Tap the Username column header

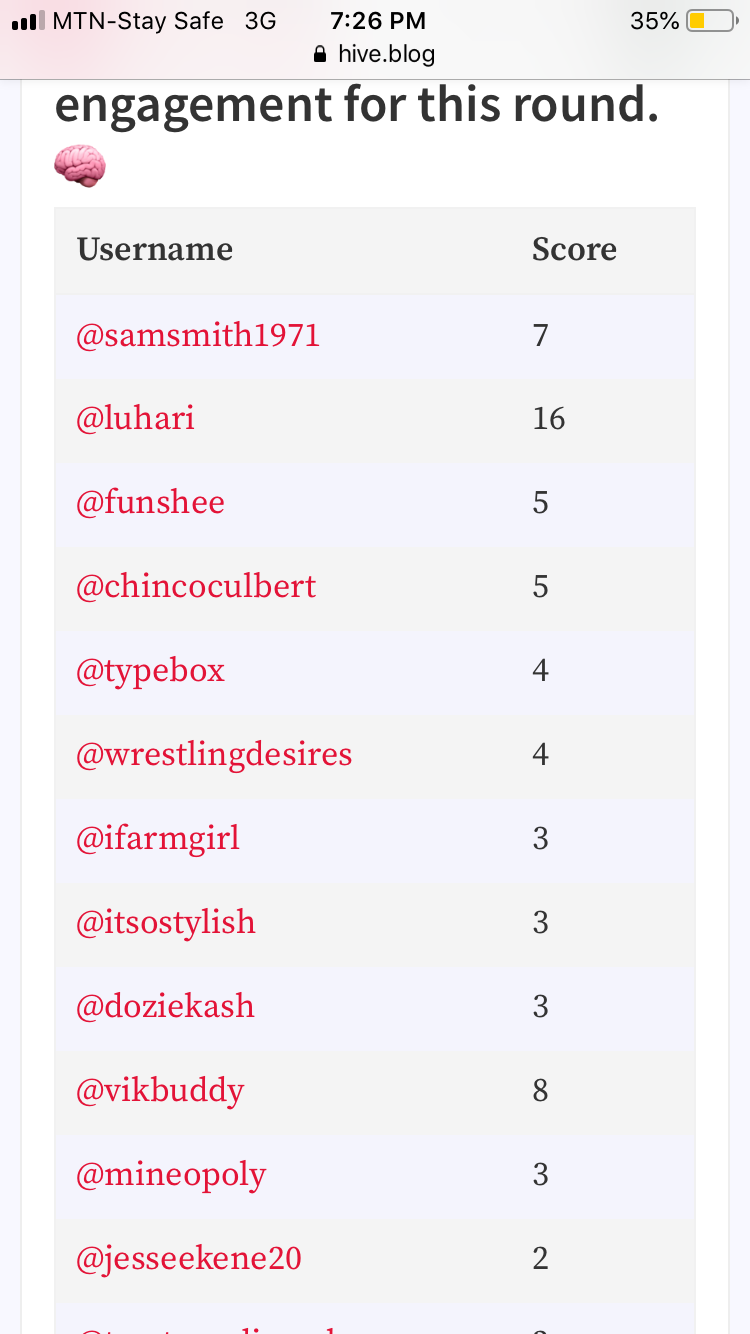(x=155, y=250)
